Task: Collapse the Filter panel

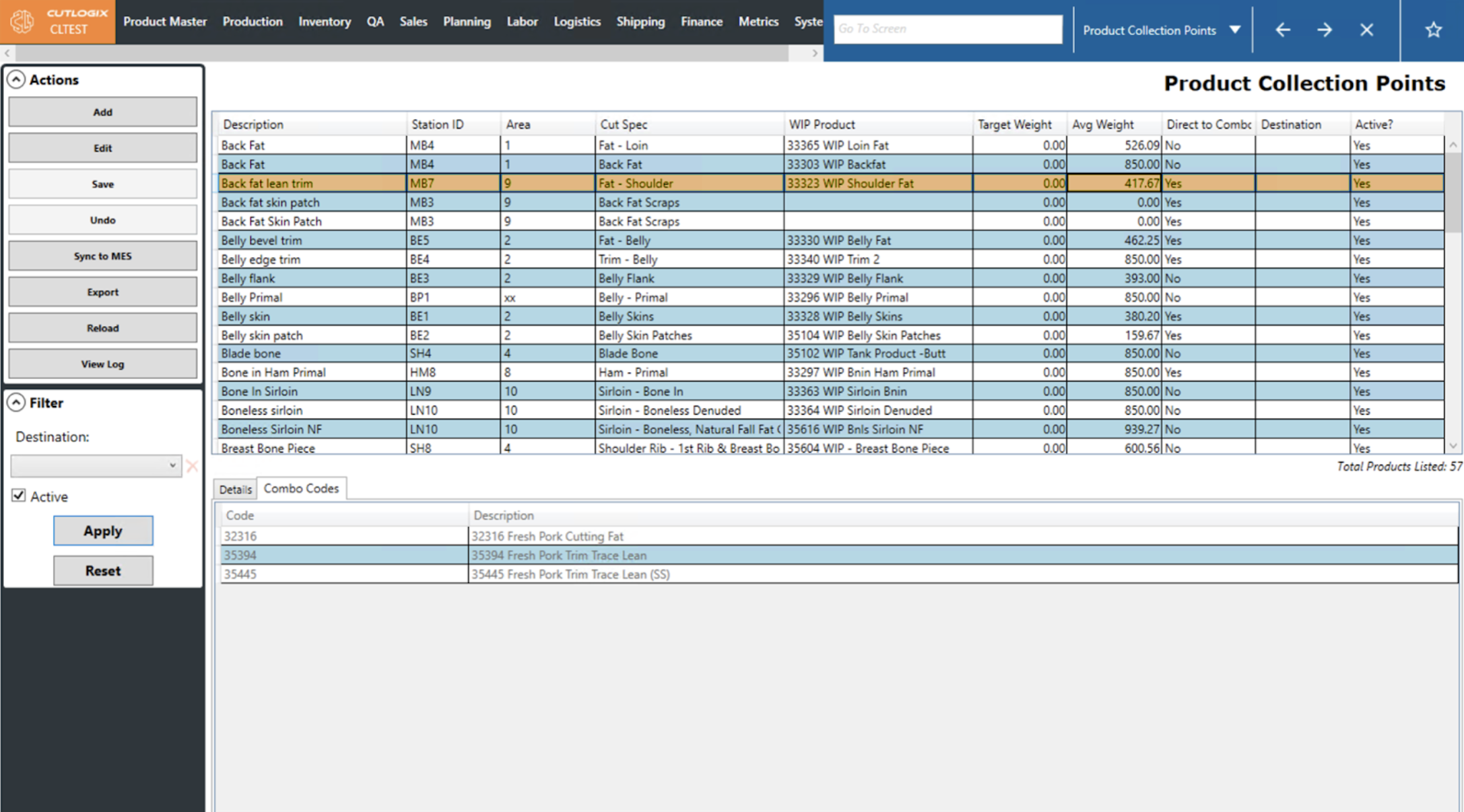Action: pyautogui.click(x=16, y=403)
